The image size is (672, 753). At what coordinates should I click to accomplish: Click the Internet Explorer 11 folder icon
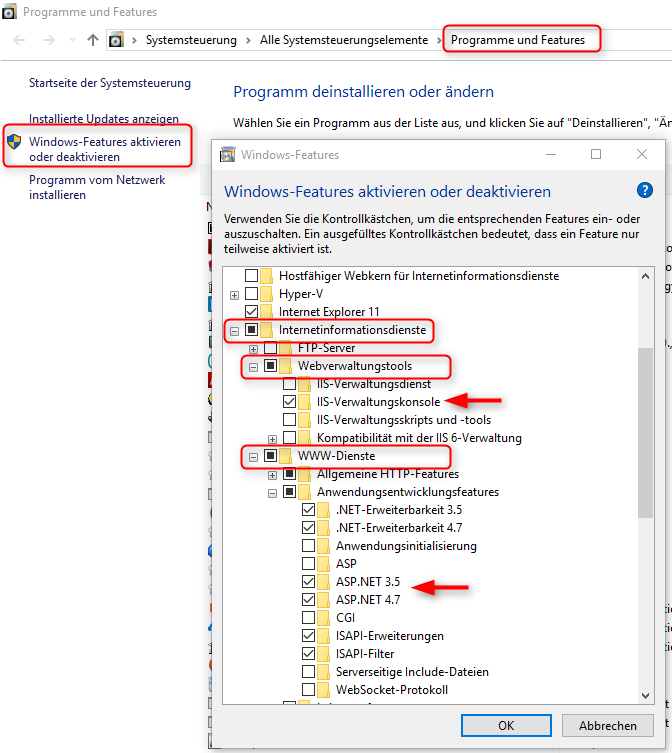(x=267, y=311)
